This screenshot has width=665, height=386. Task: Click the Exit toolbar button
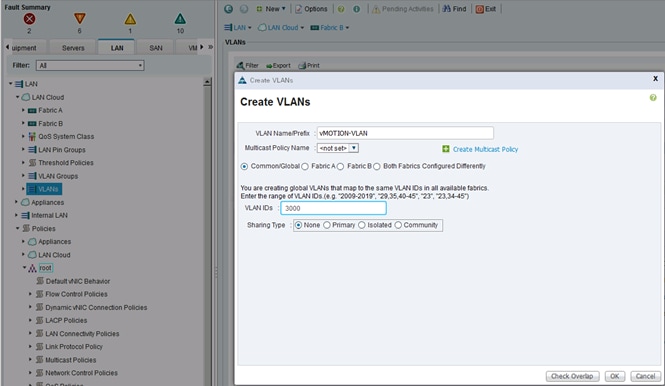pyautogui.click(x=486, y=9)
